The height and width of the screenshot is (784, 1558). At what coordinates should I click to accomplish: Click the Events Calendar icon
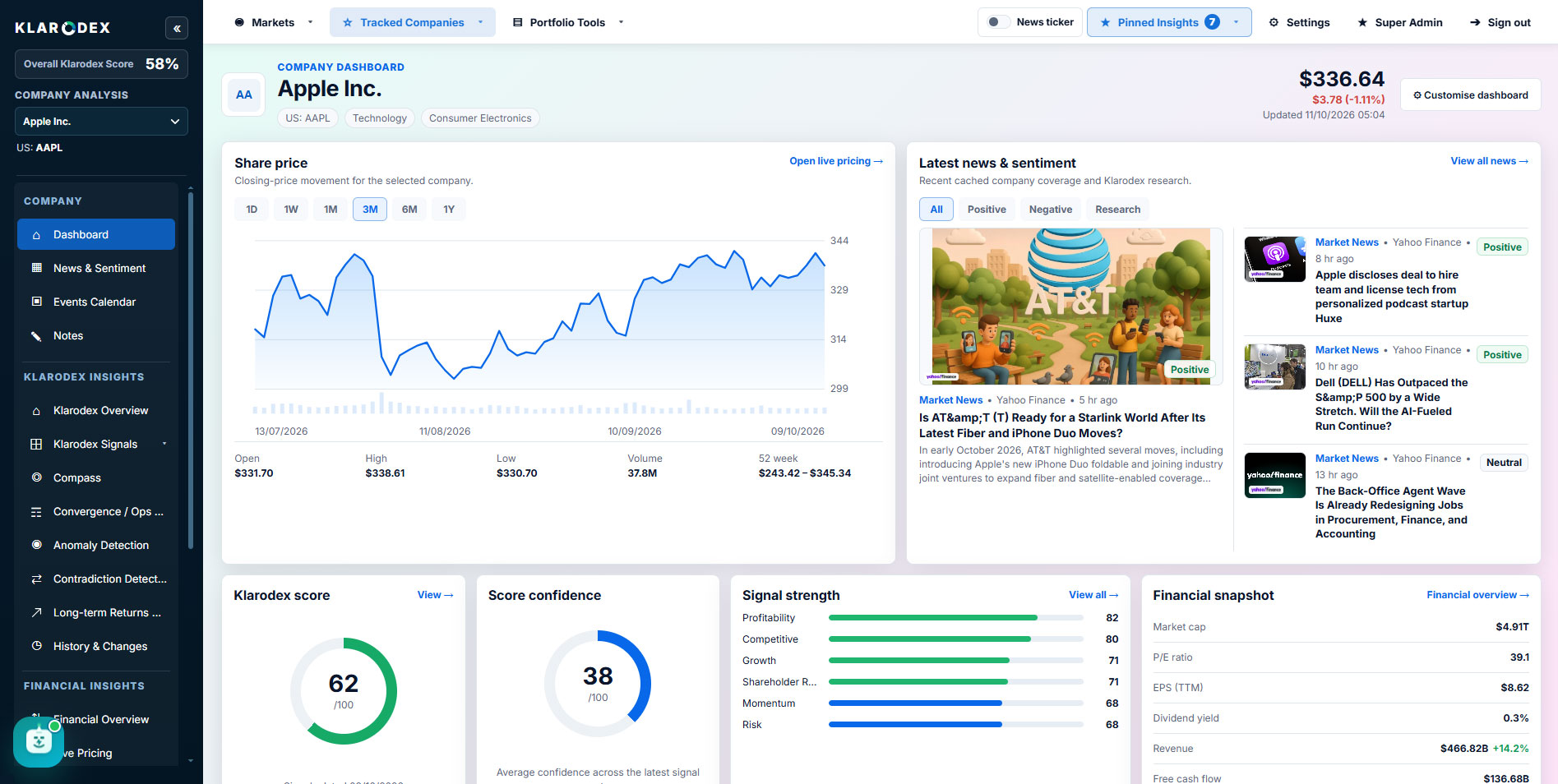click(36, 302)
